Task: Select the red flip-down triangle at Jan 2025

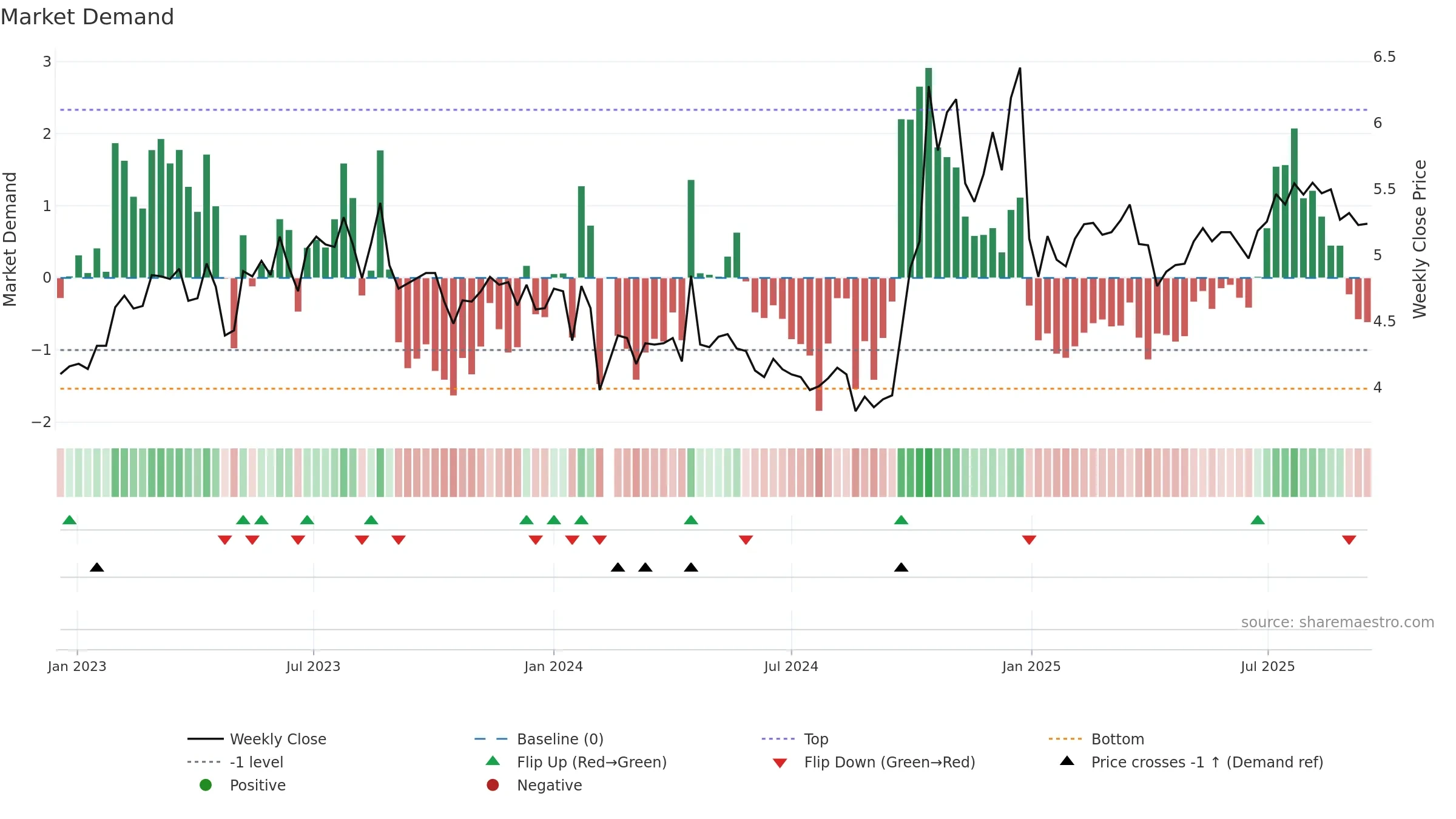Action: pyautogui.click(x=1029, y=540)
